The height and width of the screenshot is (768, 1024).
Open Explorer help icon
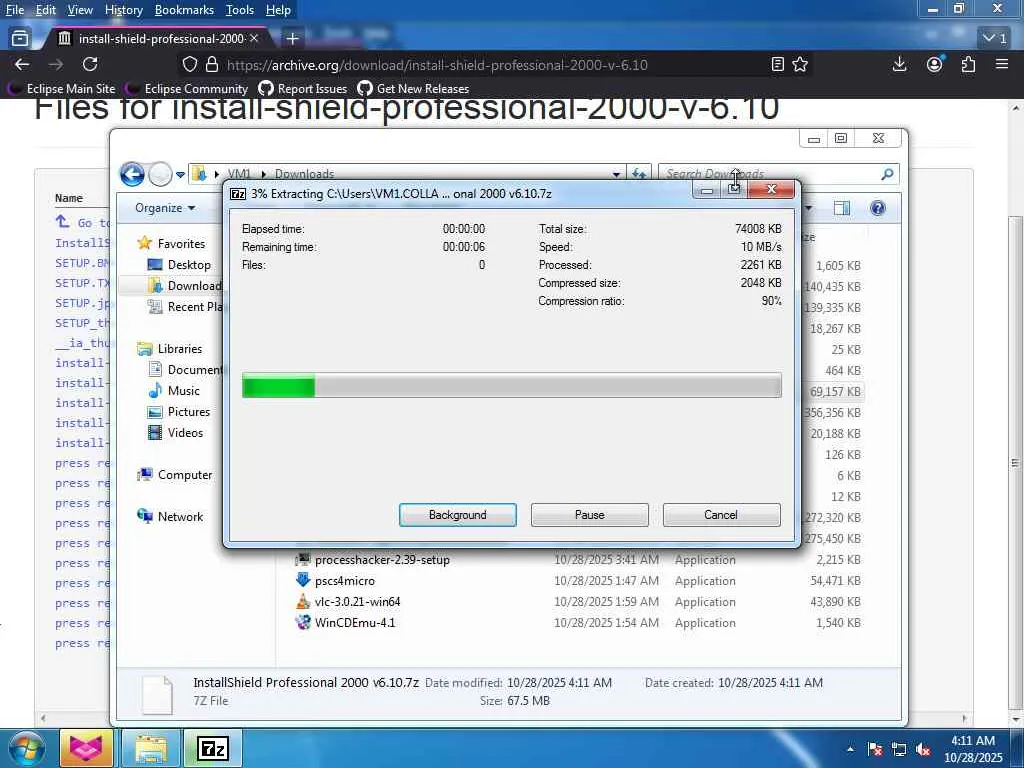coord(878,208)
